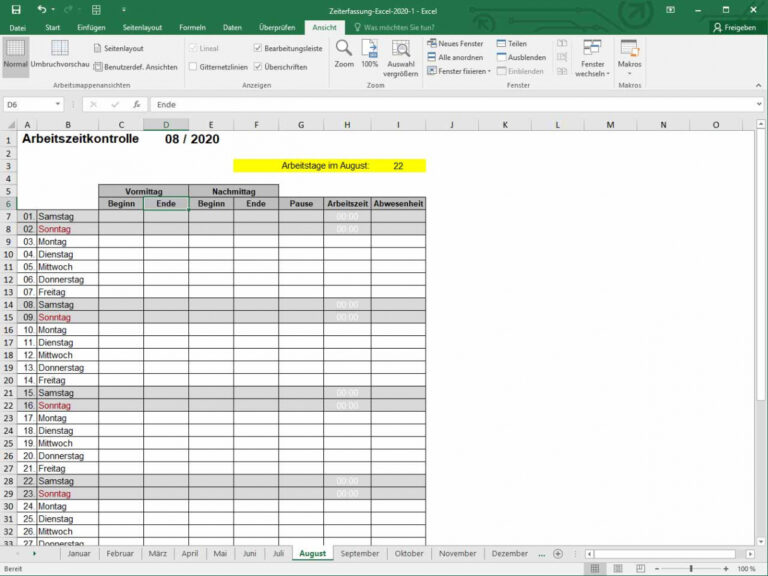Click the Save icon in the title bar

(x=15, y=9)
